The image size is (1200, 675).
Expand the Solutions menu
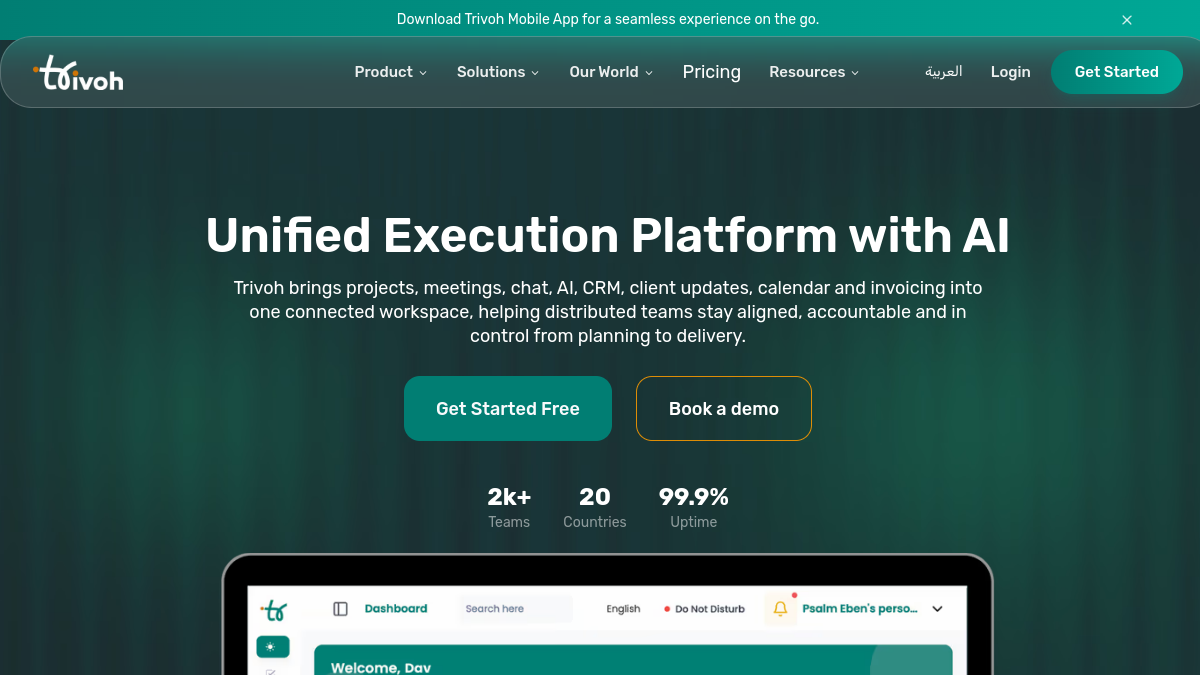pyautogui.click(x=498, y=72)
